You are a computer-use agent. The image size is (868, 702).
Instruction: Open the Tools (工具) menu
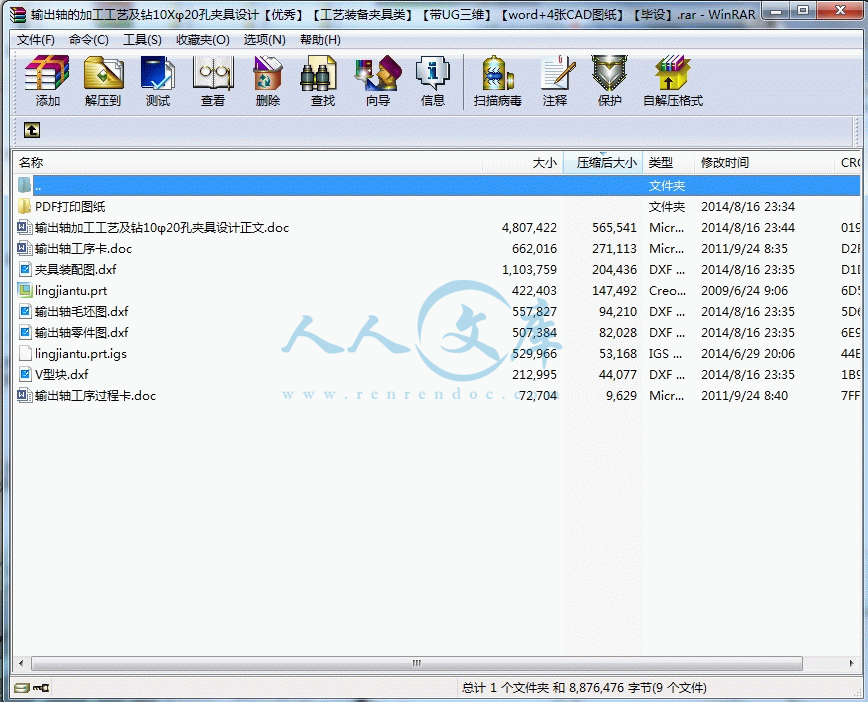click(142, 40)
